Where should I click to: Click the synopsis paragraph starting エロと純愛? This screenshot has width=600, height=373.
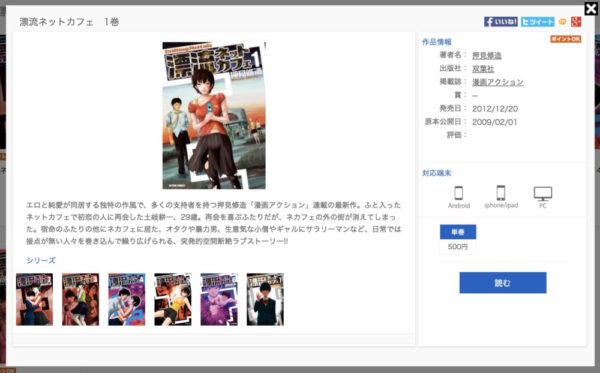[214, 223]
